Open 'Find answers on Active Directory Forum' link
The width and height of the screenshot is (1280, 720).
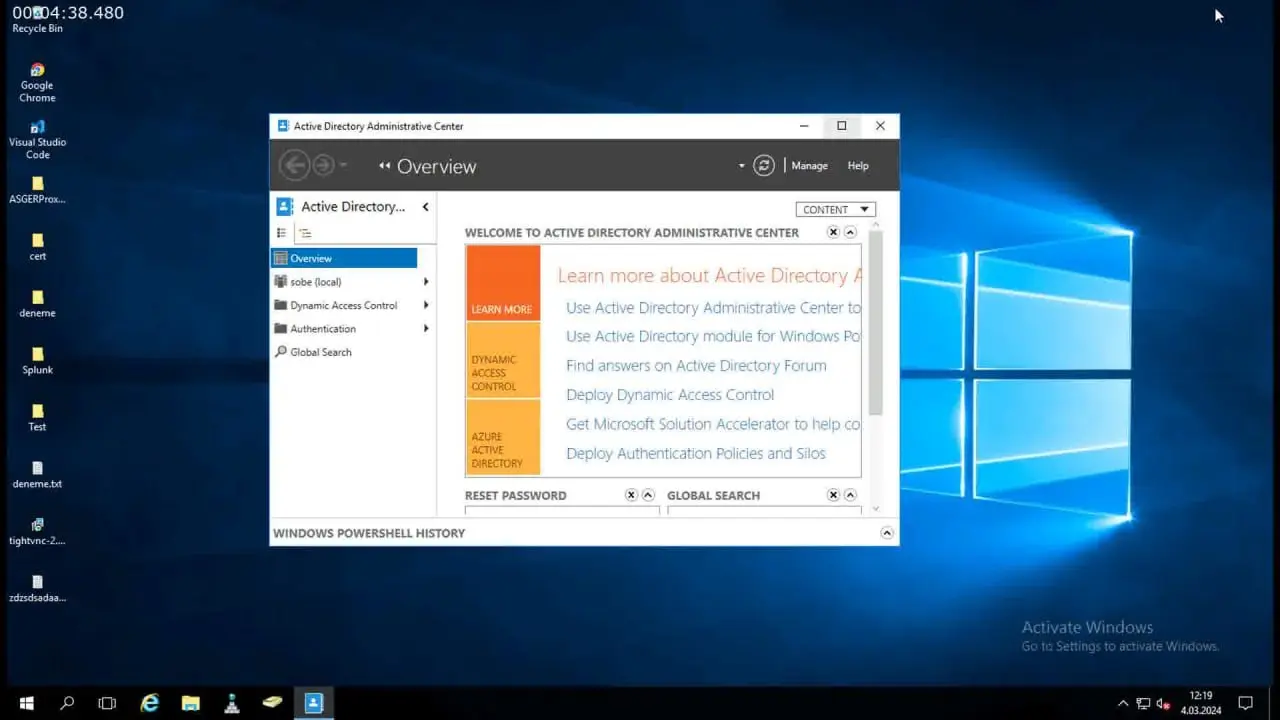coord(696,365)
